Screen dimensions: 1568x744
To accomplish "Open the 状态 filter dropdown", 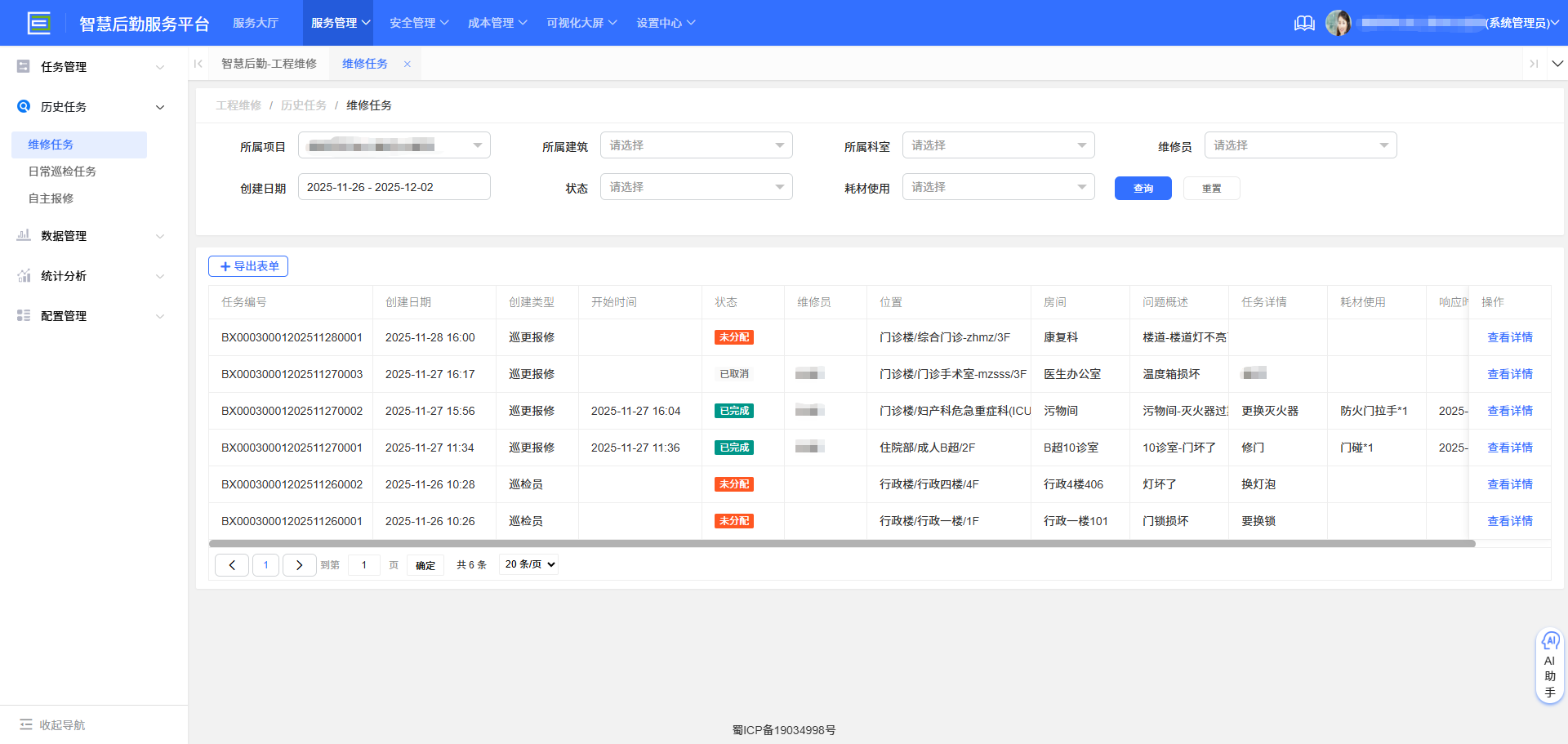I will tap(695, 186).
